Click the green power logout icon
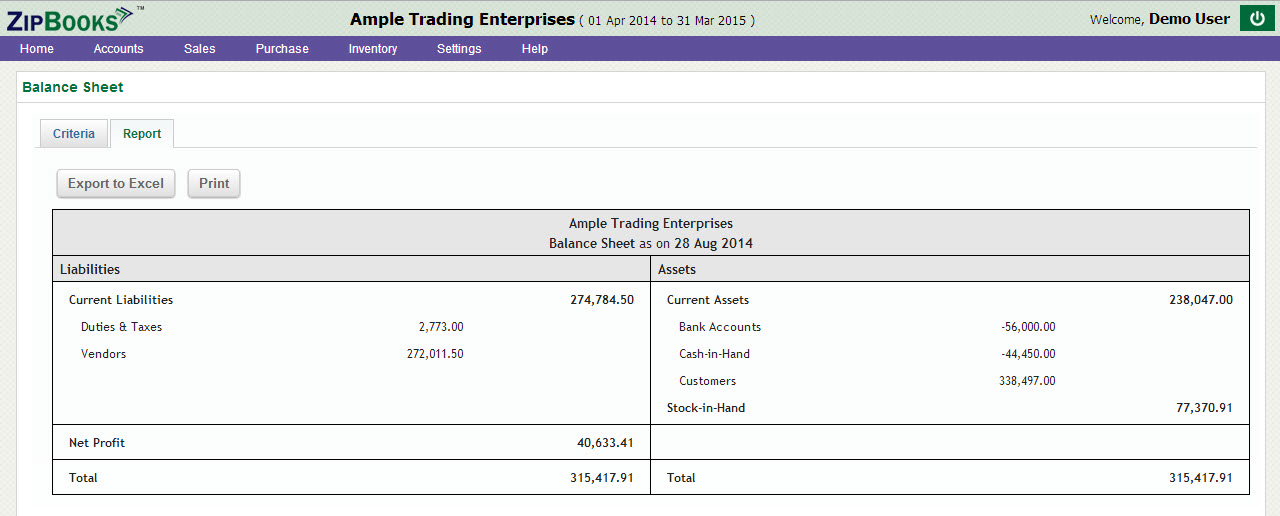 [x=1256, y=19]
